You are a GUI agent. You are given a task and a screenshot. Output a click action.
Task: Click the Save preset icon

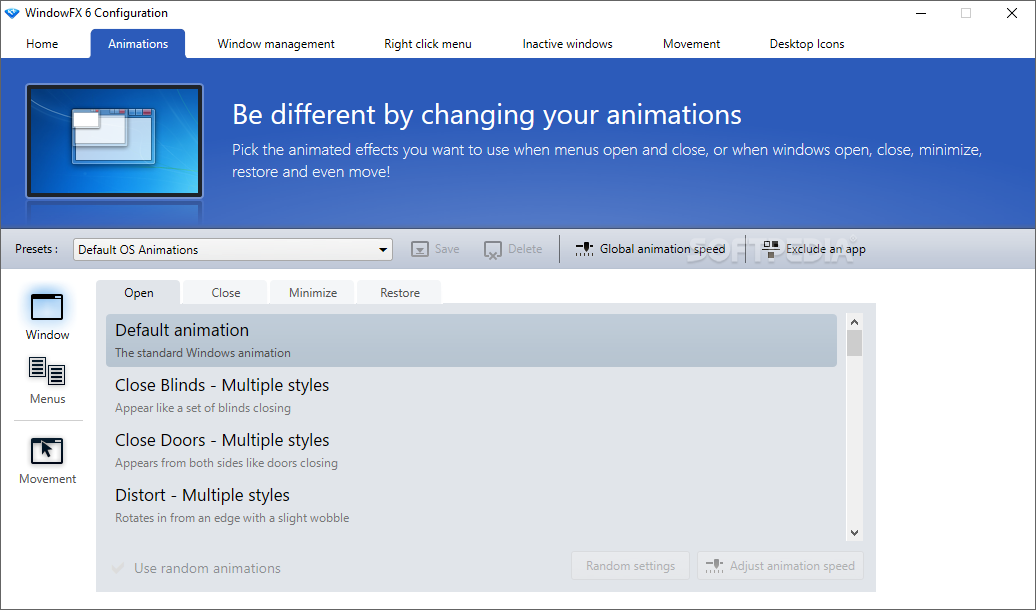(x=420, y=249)
